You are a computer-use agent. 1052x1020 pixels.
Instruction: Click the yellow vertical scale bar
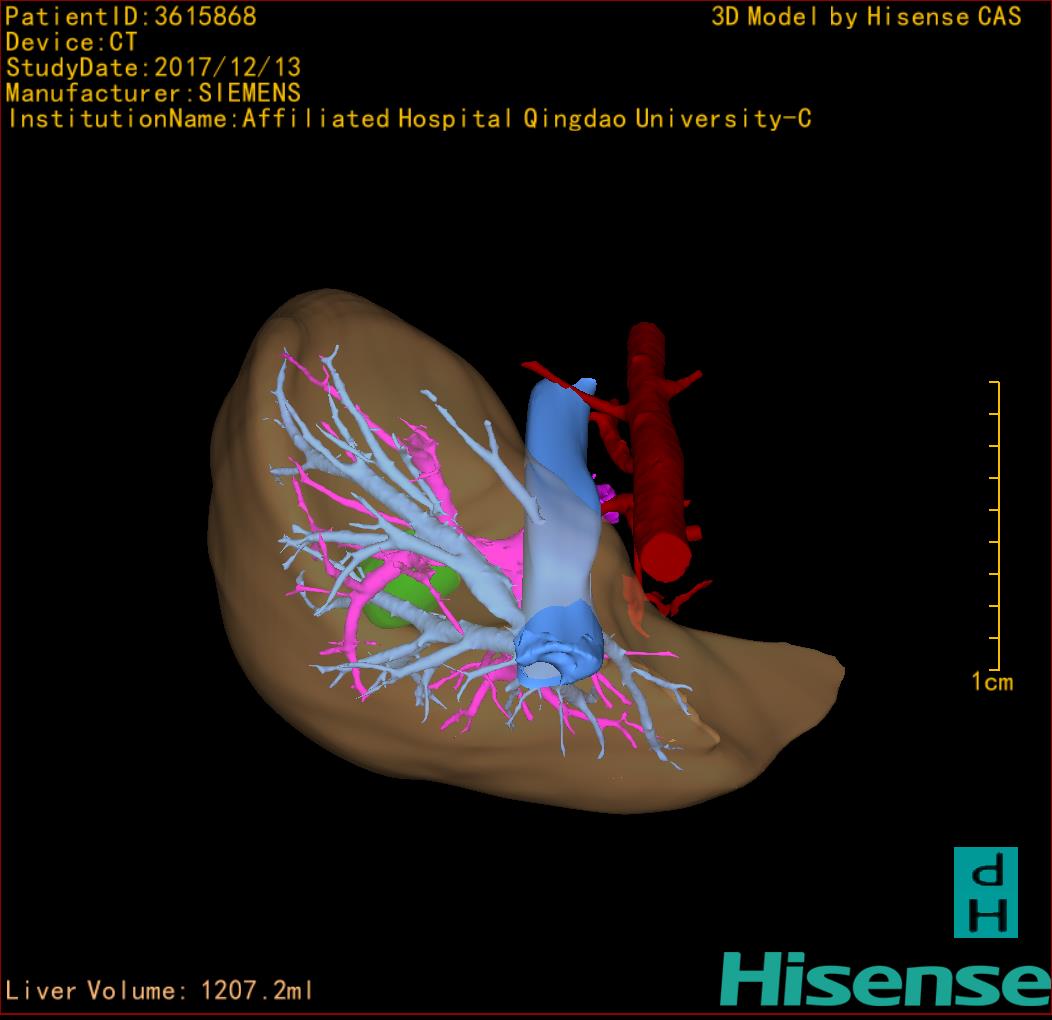coord(996,525)
